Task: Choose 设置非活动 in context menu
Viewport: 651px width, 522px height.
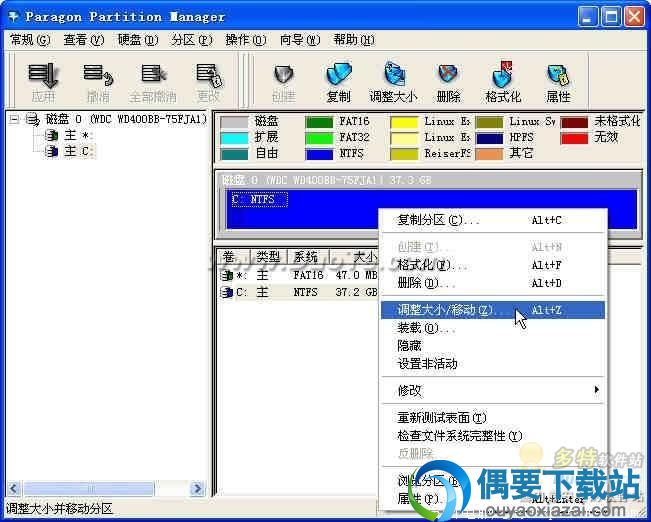Action: click(x=493, y=364)
